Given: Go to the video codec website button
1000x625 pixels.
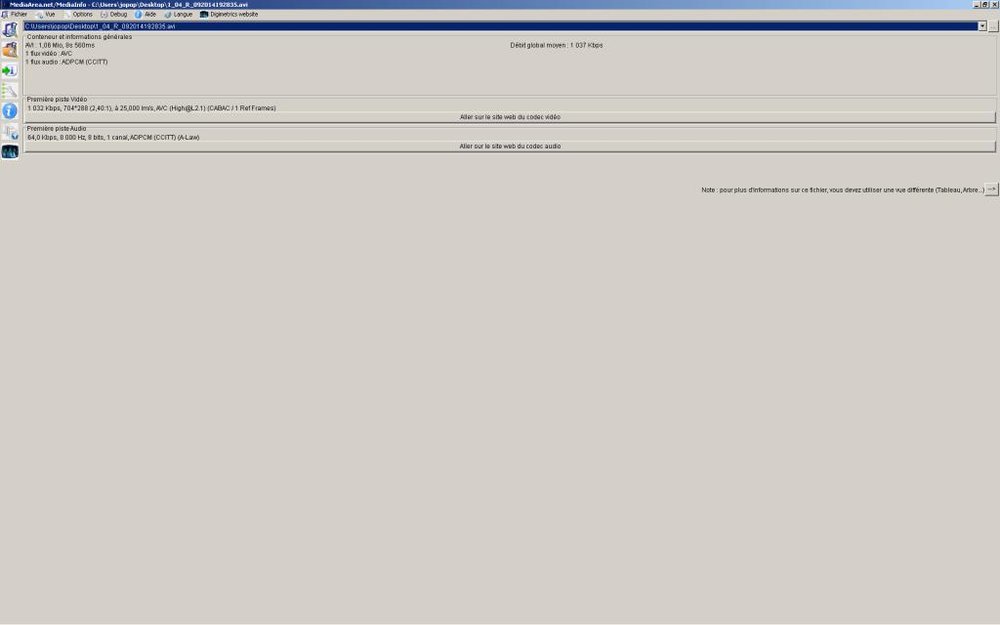Looking at the screenshot, I should 510,117.
